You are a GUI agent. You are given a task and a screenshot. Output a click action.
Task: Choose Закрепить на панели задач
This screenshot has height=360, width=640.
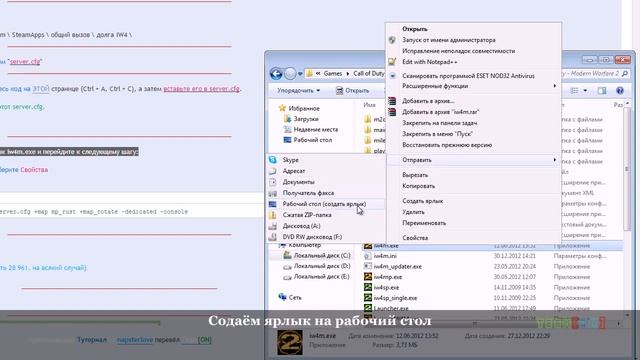(x=440, y=123)
